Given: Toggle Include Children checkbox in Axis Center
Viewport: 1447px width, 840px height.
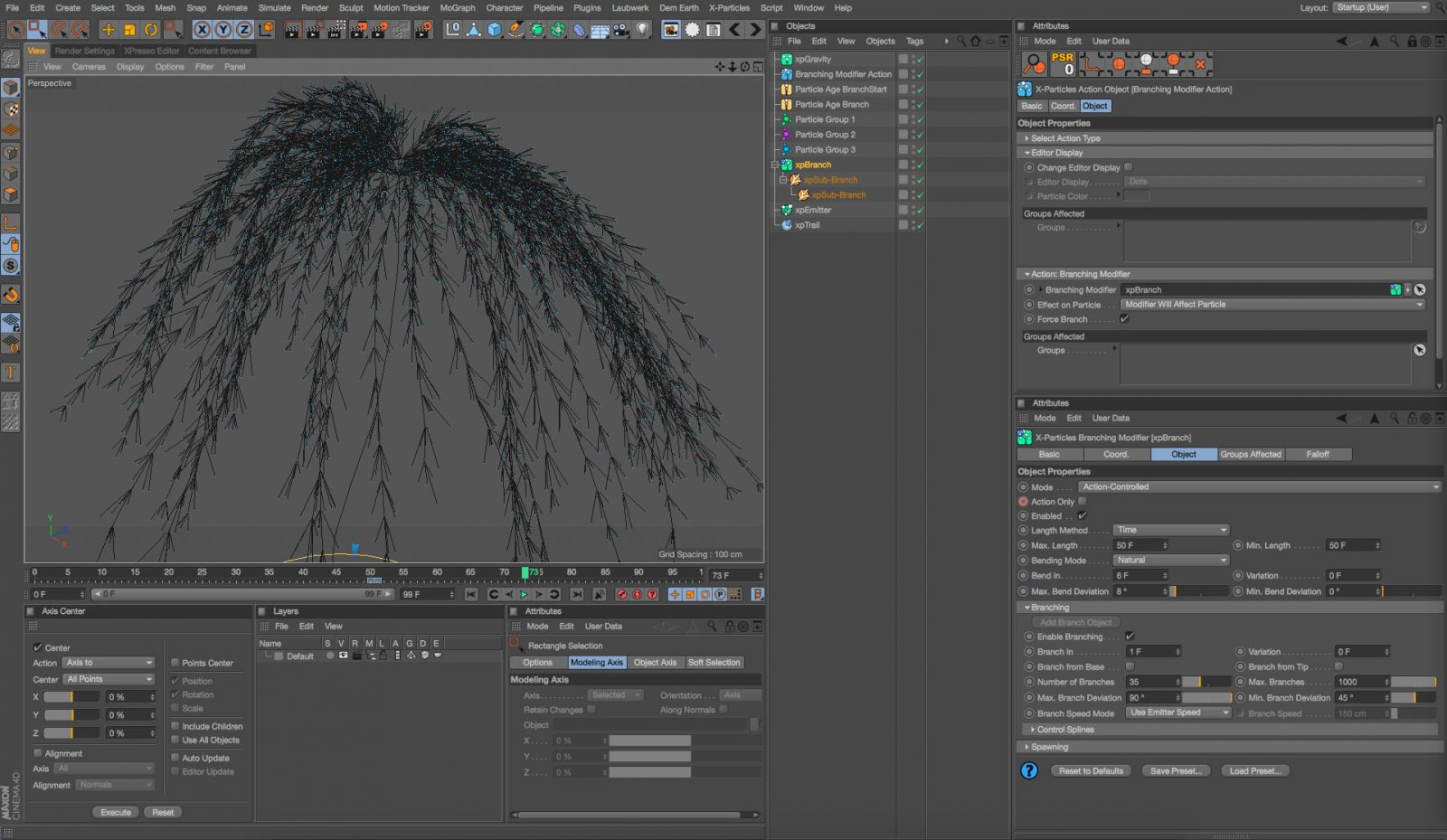Looking at the screenshot, I should coord(175,726).
